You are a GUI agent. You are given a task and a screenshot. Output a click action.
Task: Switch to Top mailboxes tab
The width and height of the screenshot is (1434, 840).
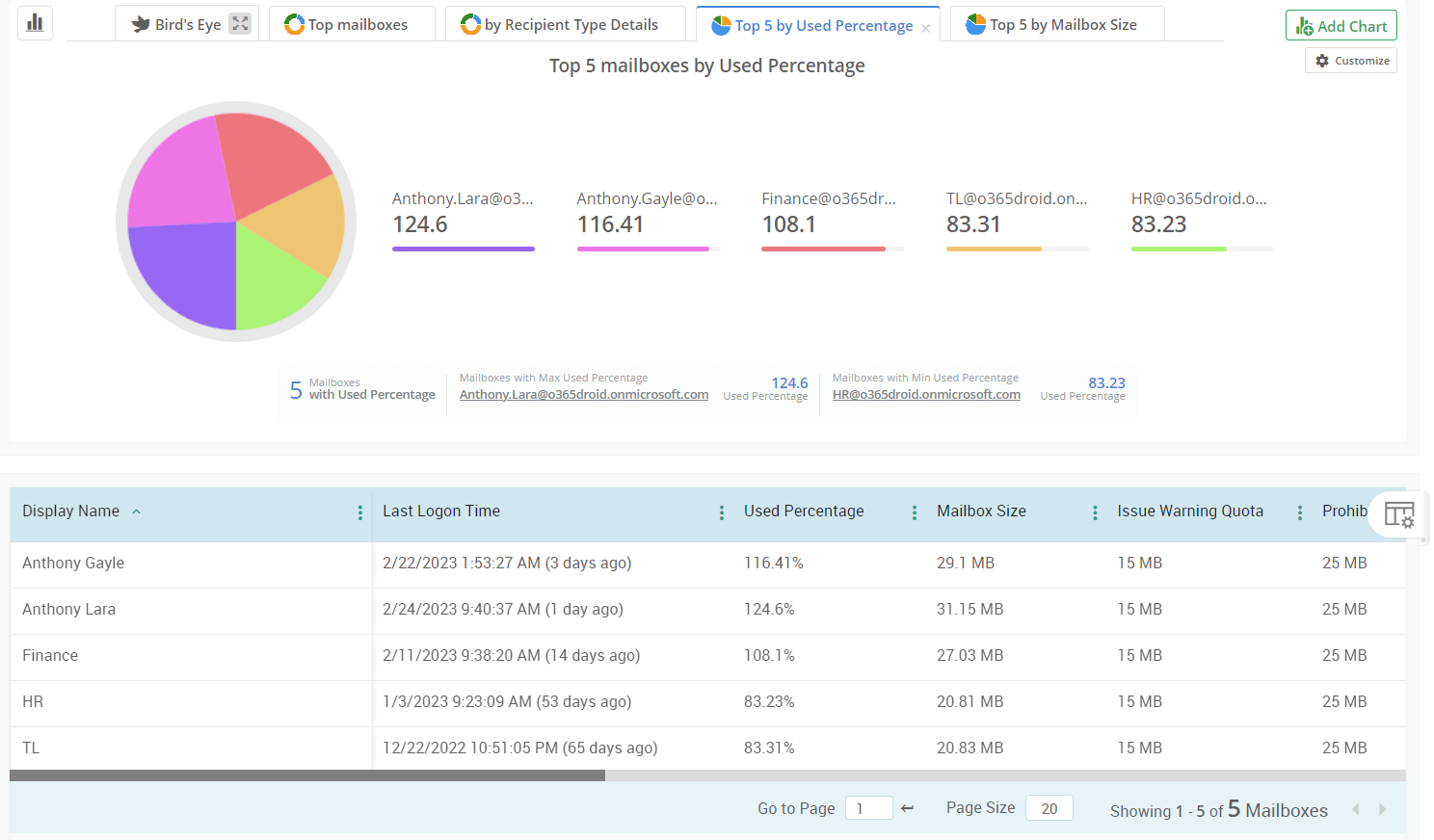(x=347, y=25)
